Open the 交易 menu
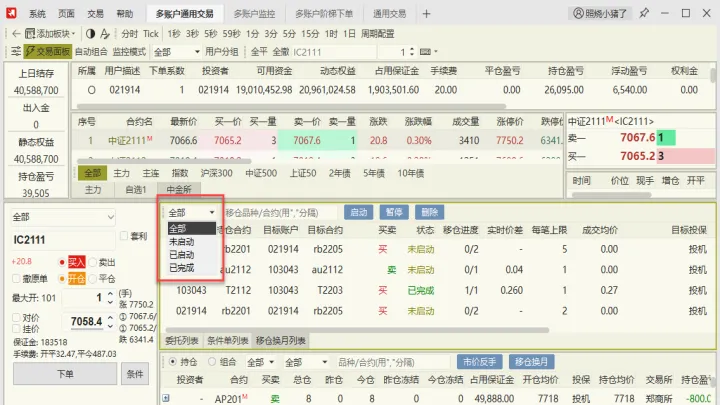This screenshot has height=405, width=720. [95, 14]
